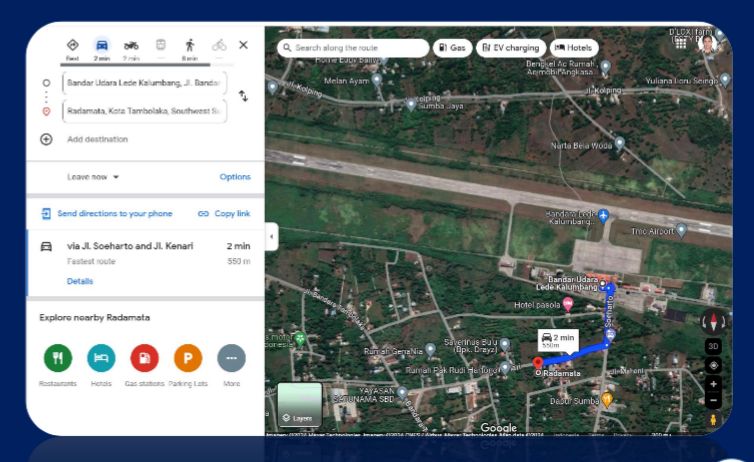Show nearby Parking Lots
This screenshot has width=754, height=462.
[188, 358]
